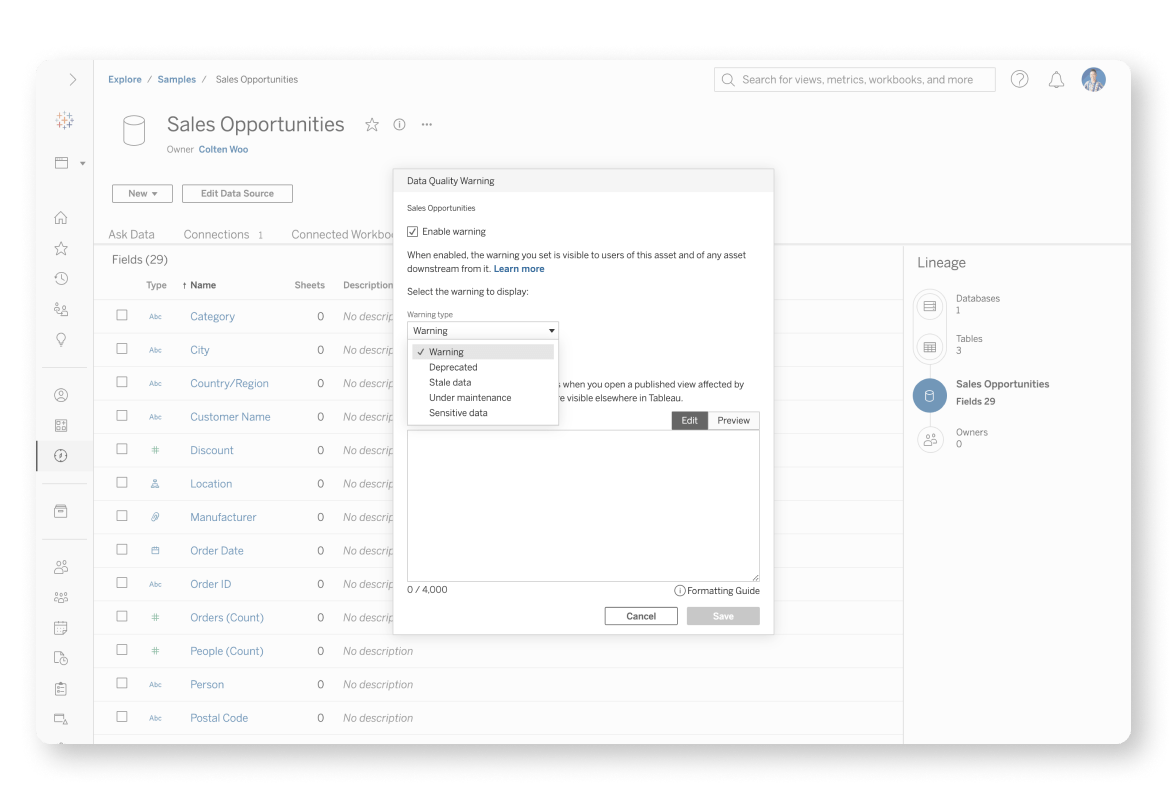Select the Category field checkbox

(x=122, y=315)
